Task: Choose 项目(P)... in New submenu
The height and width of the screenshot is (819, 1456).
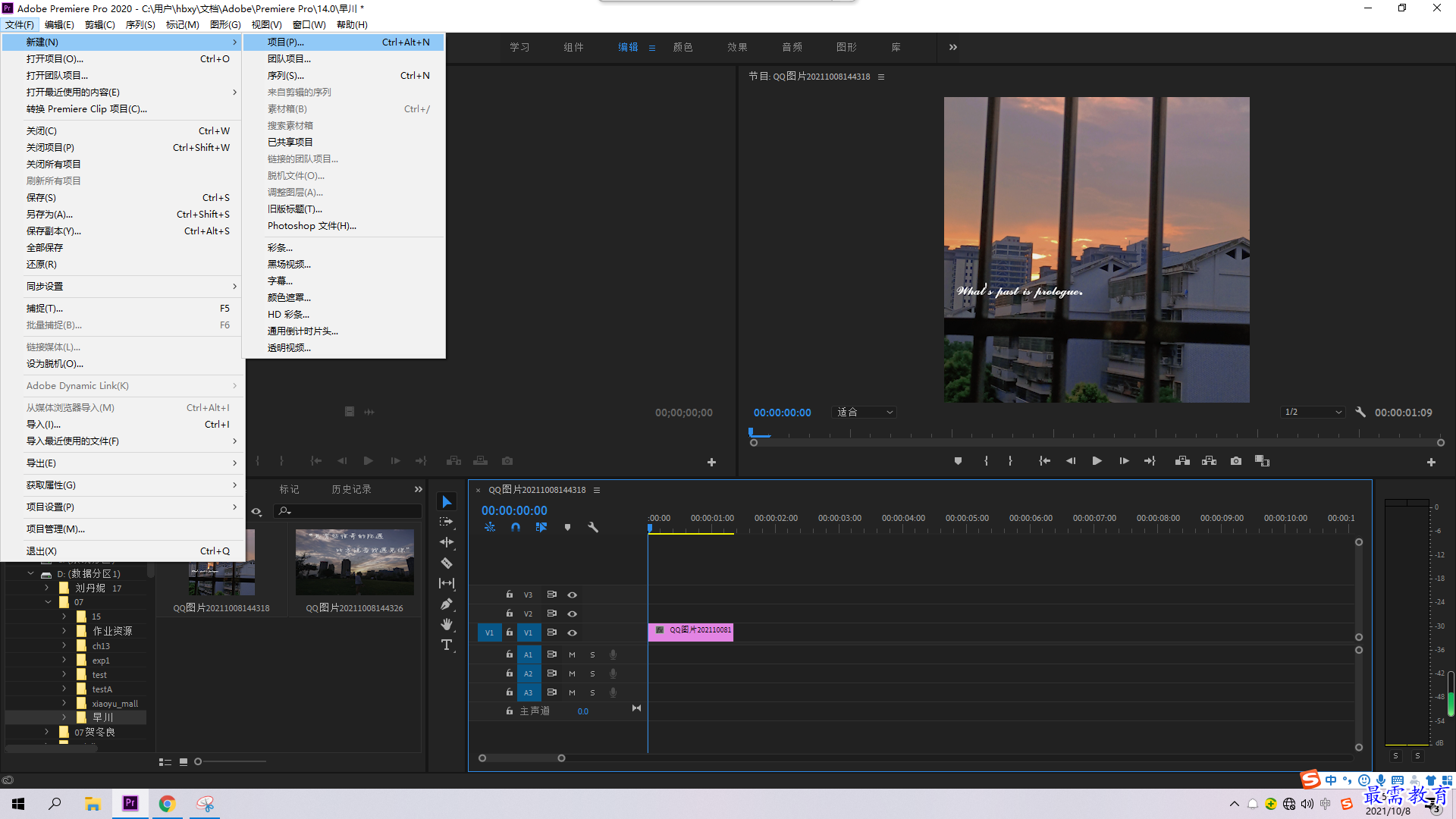Action: coord(344,42)
